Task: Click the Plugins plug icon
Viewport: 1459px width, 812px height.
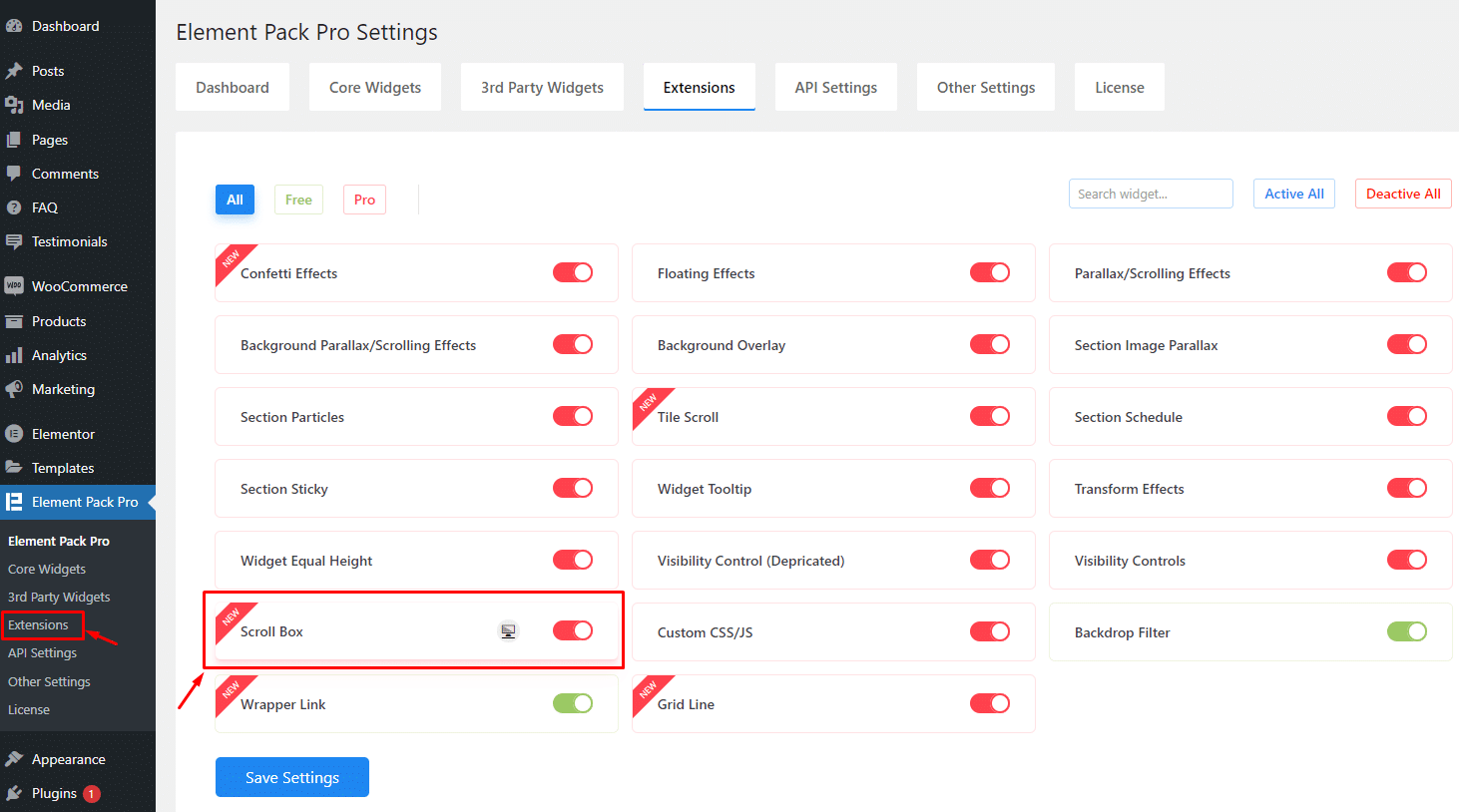Action: tap(14, 793)
